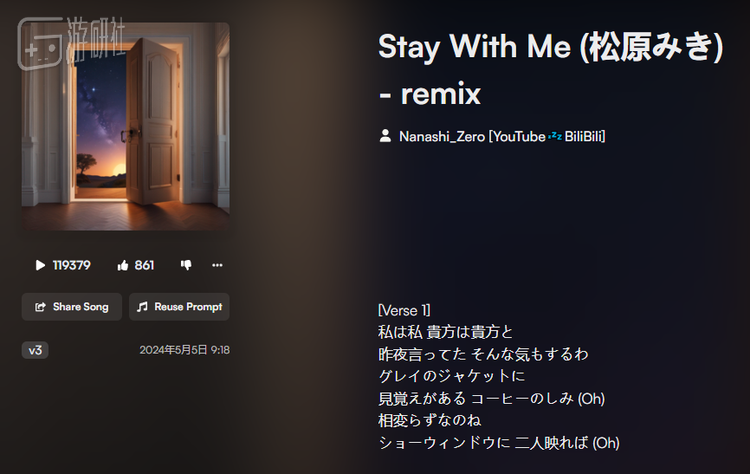Play the Stay With Me remix song

[x=40, y=265]
